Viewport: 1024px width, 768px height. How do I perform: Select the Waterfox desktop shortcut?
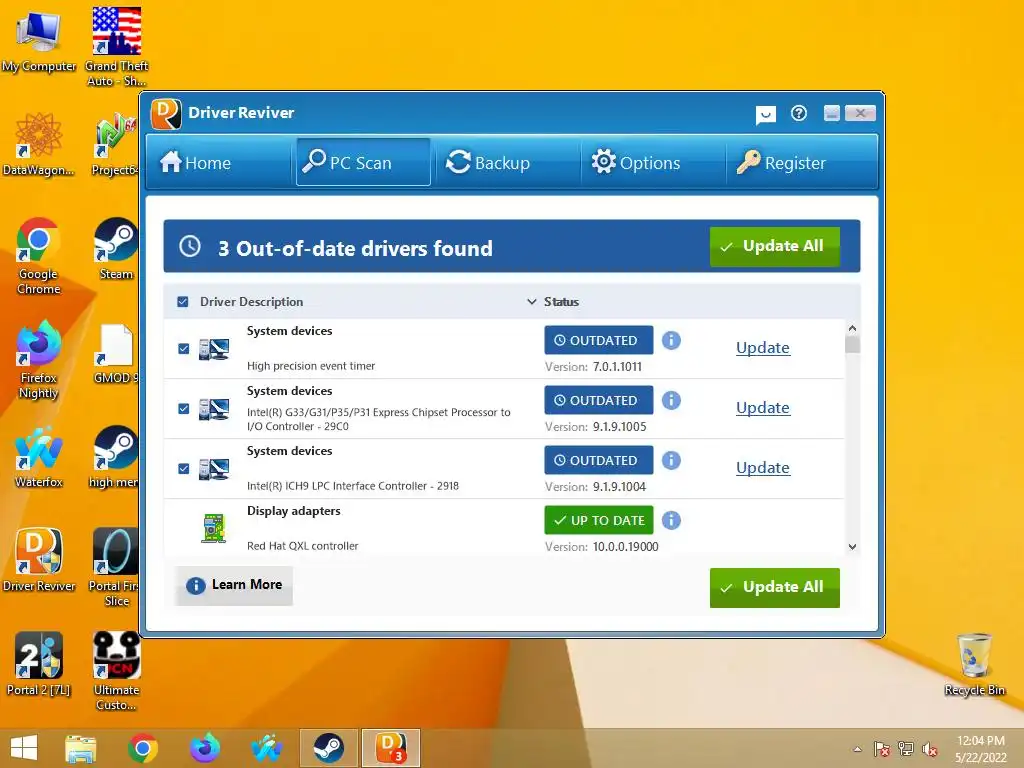pos(39,457)
